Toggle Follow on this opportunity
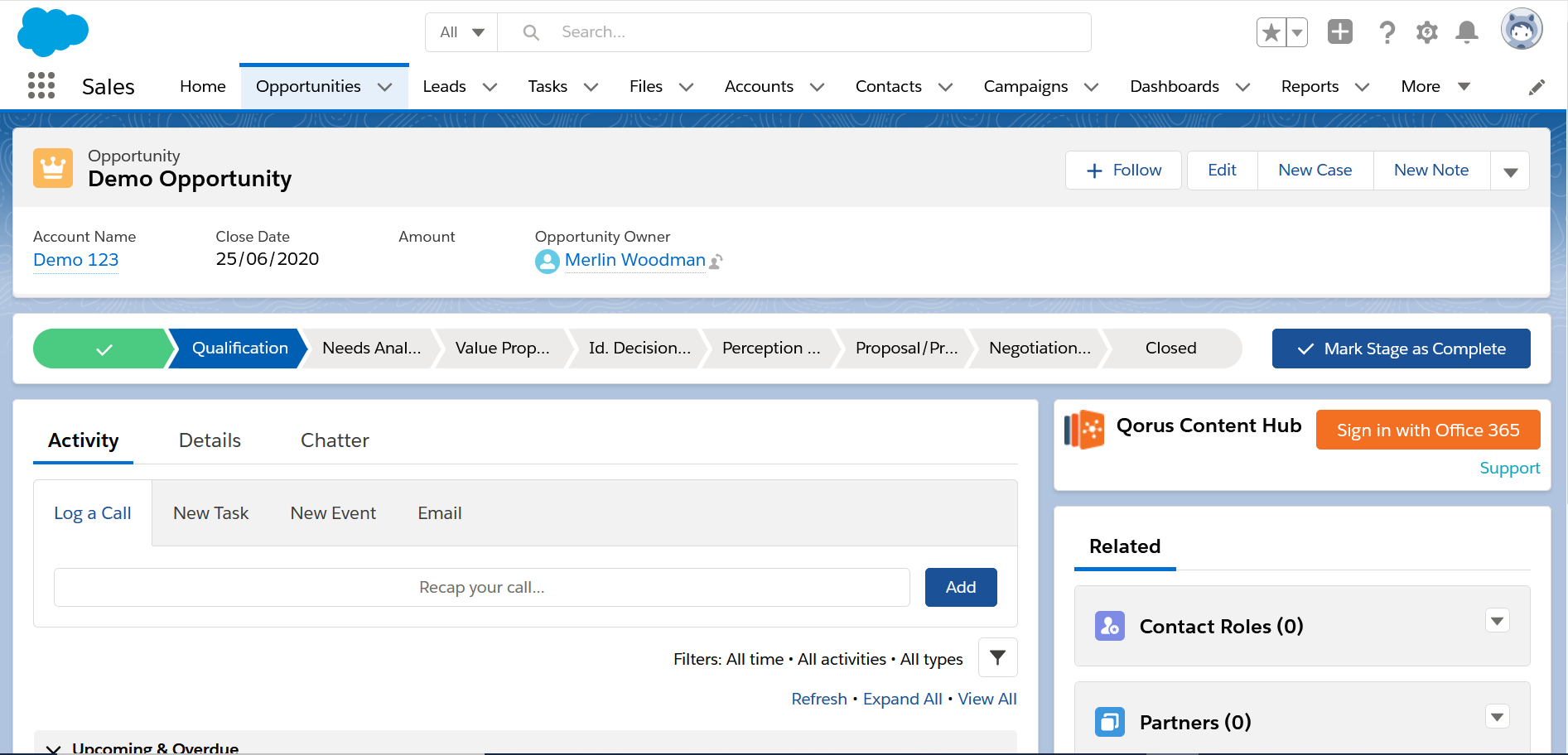This screenshot has width=1568, height=755. pyautogui.click(x=1123, y=170)
